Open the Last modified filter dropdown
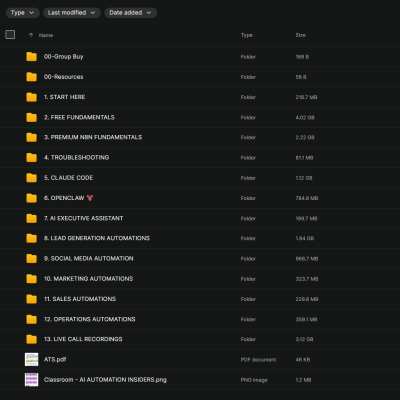 click(x=72, y=13)
